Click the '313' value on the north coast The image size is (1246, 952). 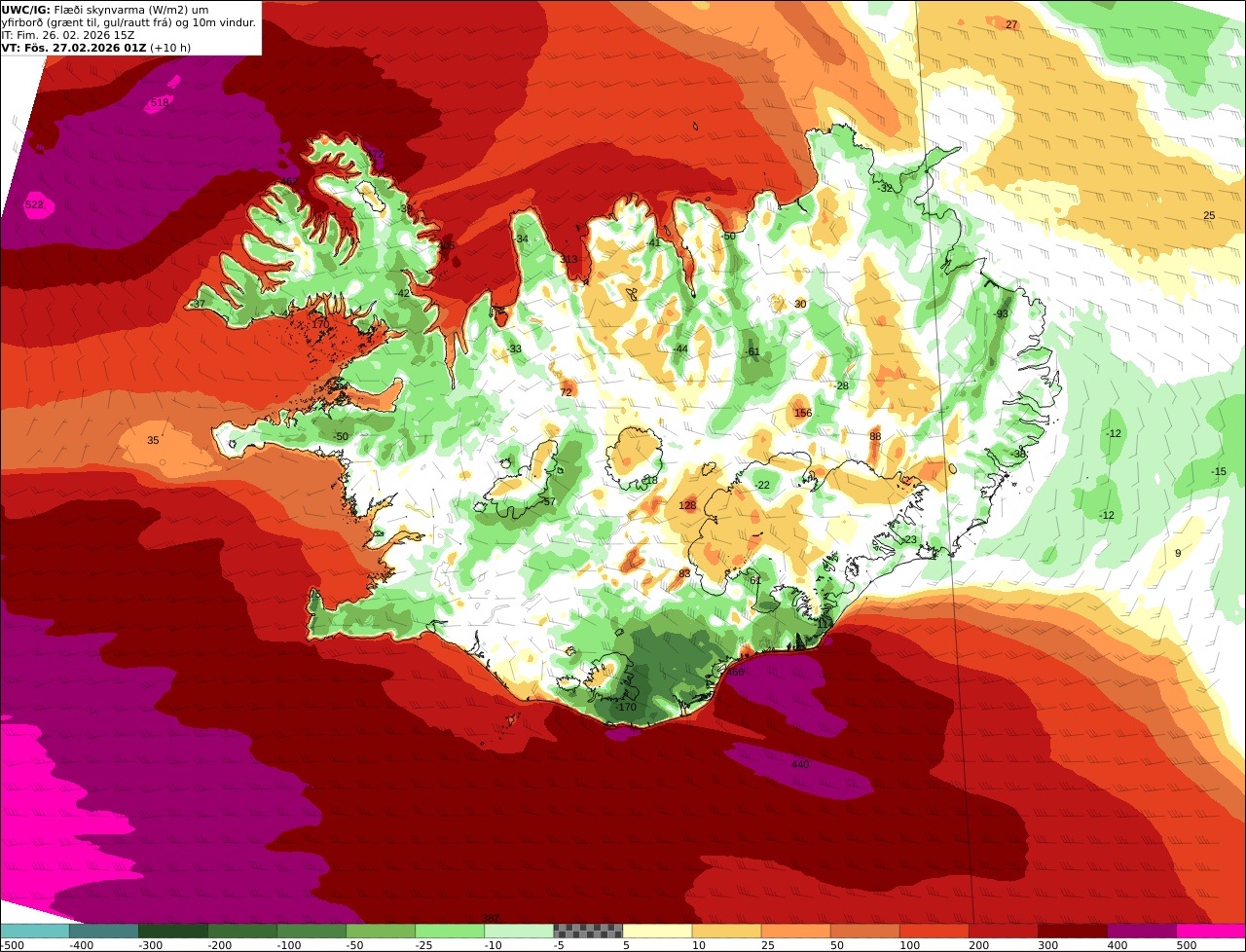pyautogui.click(x=569, y=259)
